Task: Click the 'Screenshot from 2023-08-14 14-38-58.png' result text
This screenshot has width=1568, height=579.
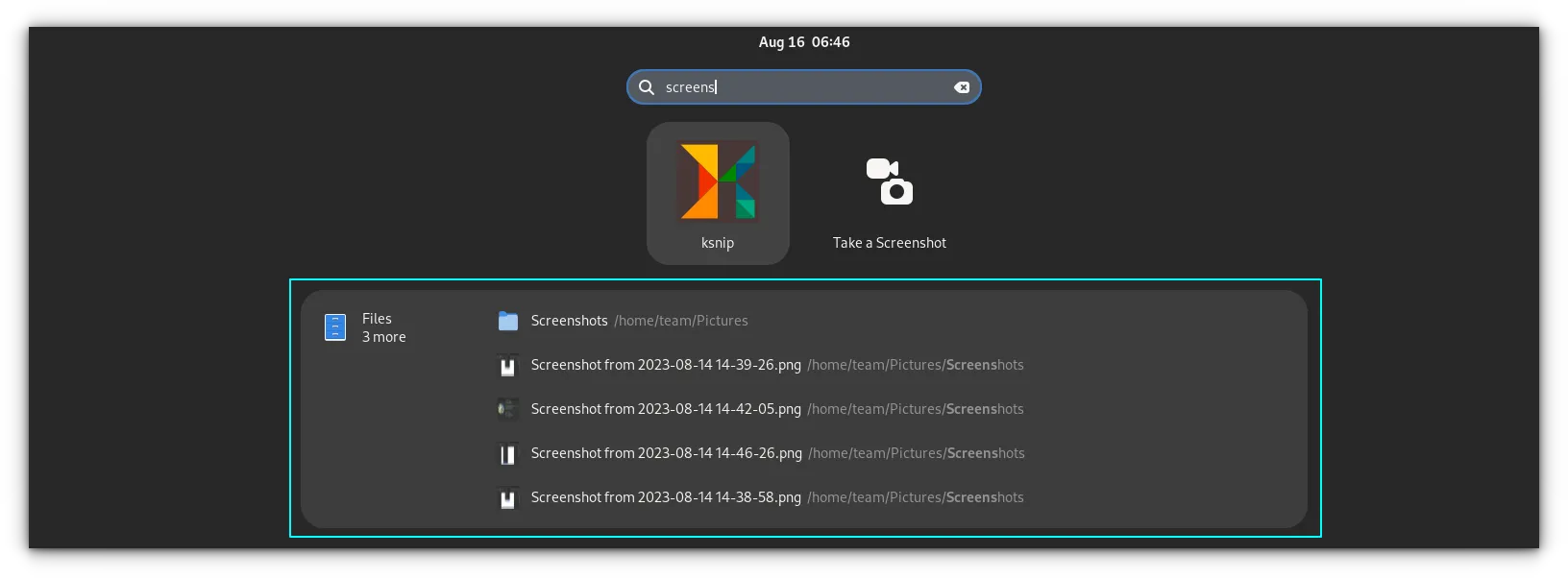Action: pos(666,497)
